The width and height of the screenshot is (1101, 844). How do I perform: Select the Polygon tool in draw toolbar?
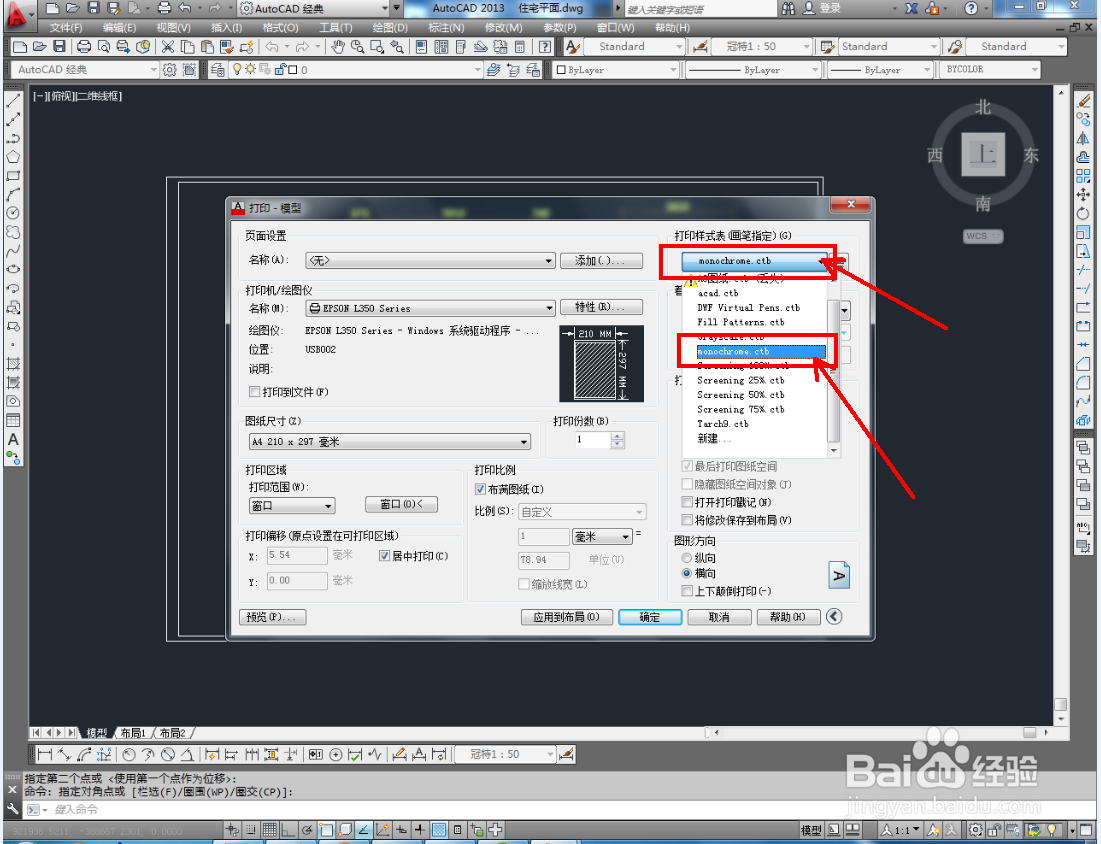click(x=13, y=157)
